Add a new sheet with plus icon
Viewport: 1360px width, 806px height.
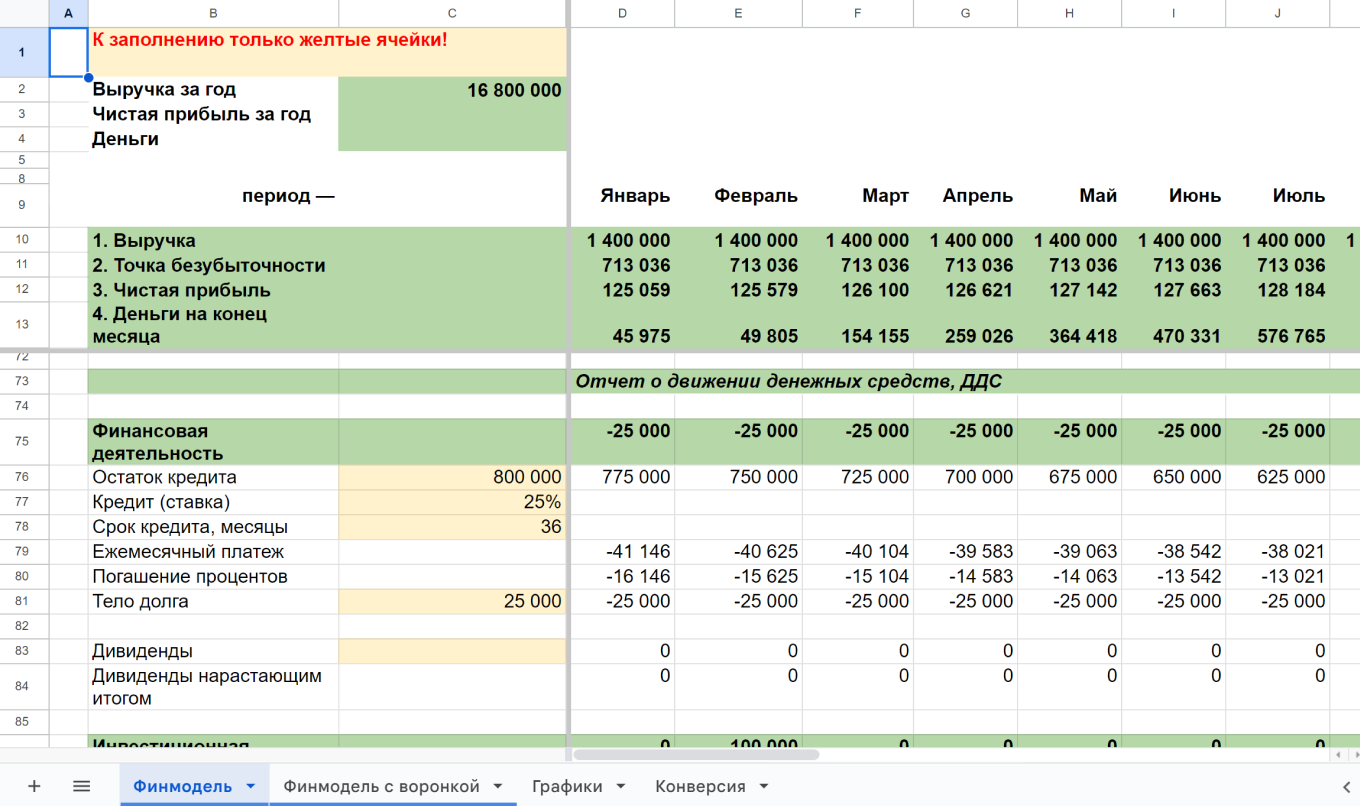34,786
